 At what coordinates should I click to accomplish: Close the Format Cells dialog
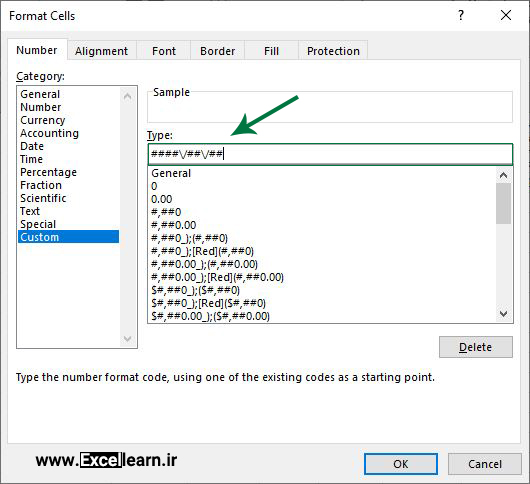point(506,15)
